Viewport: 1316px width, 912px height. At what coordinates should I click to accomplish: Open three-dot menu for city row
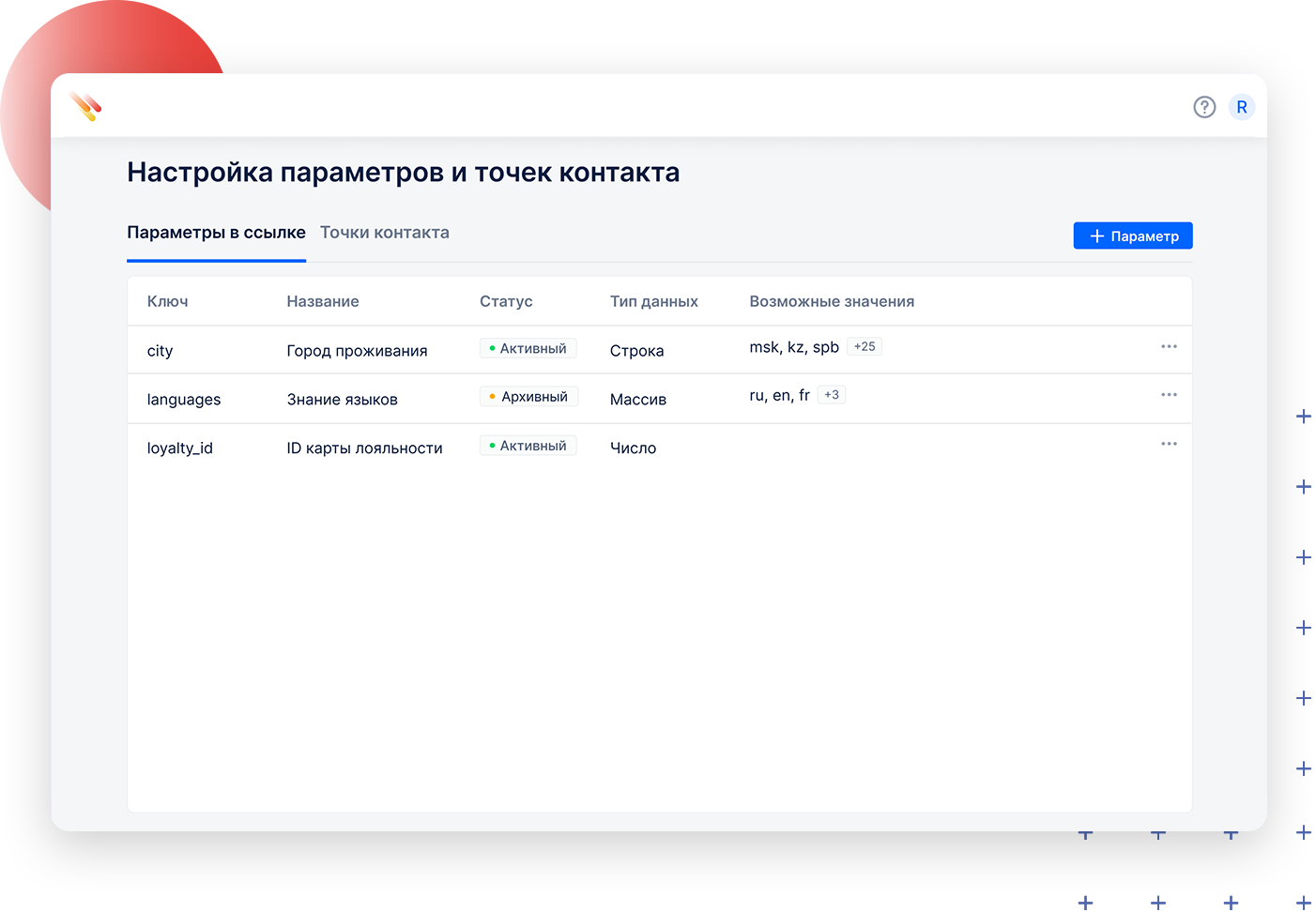(x=1169, y=347)
